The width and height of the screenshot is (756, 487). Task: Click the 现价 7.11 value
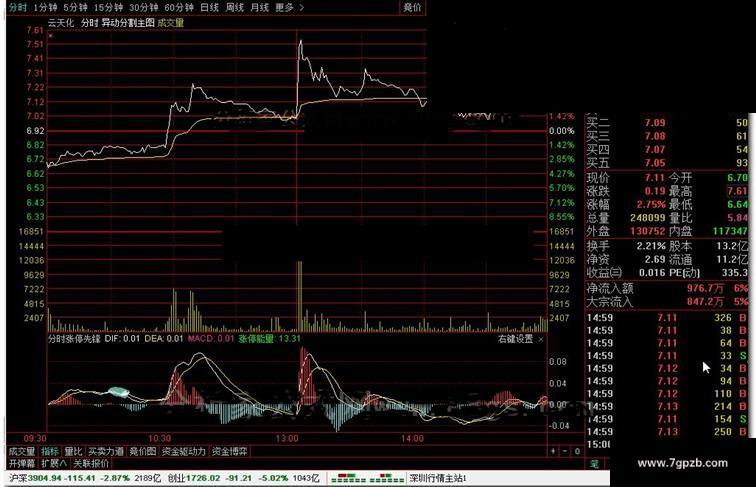(655, 178)
